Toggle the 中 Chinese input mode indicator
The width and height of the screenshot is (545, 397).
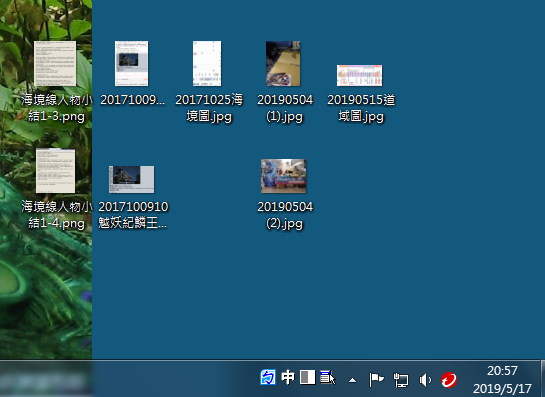coord(288,377)
